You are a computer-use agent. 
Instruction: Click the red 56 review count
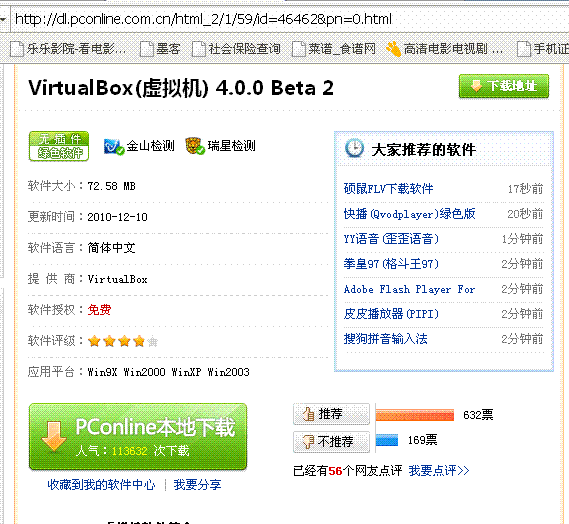point(335,471)
